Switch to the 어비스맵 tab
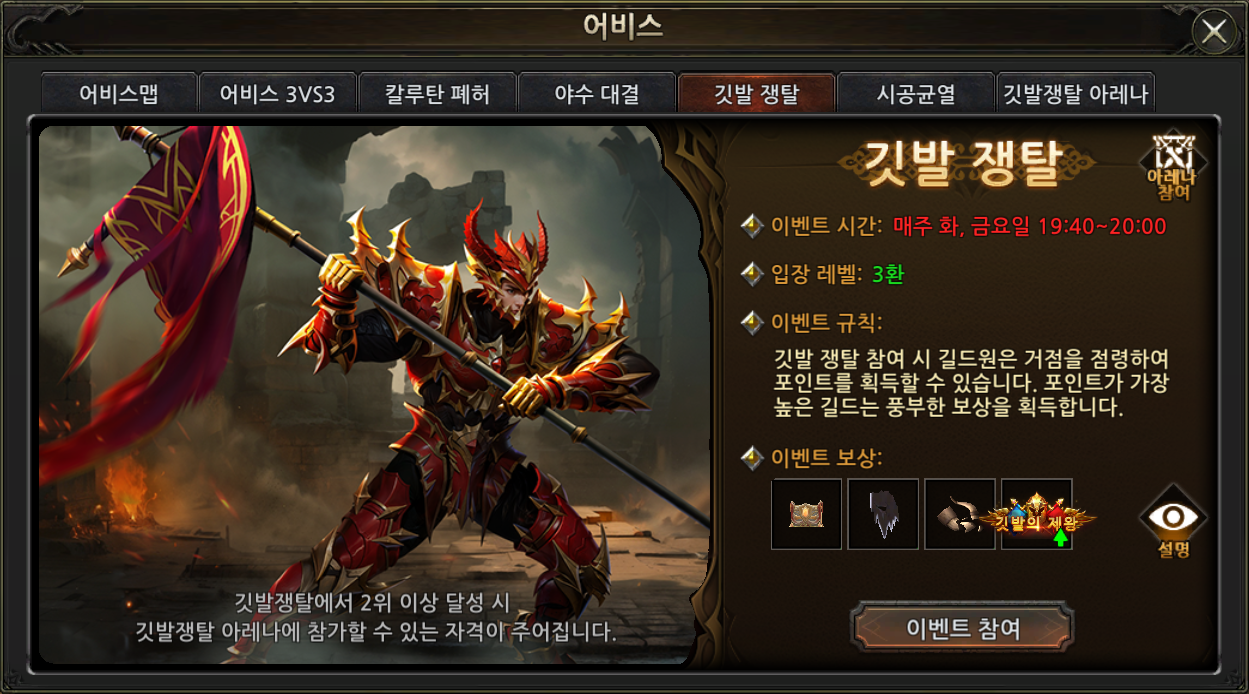The height and width of the screenshot is (694, 1249). pyautogui.click(x=118, y=94)
